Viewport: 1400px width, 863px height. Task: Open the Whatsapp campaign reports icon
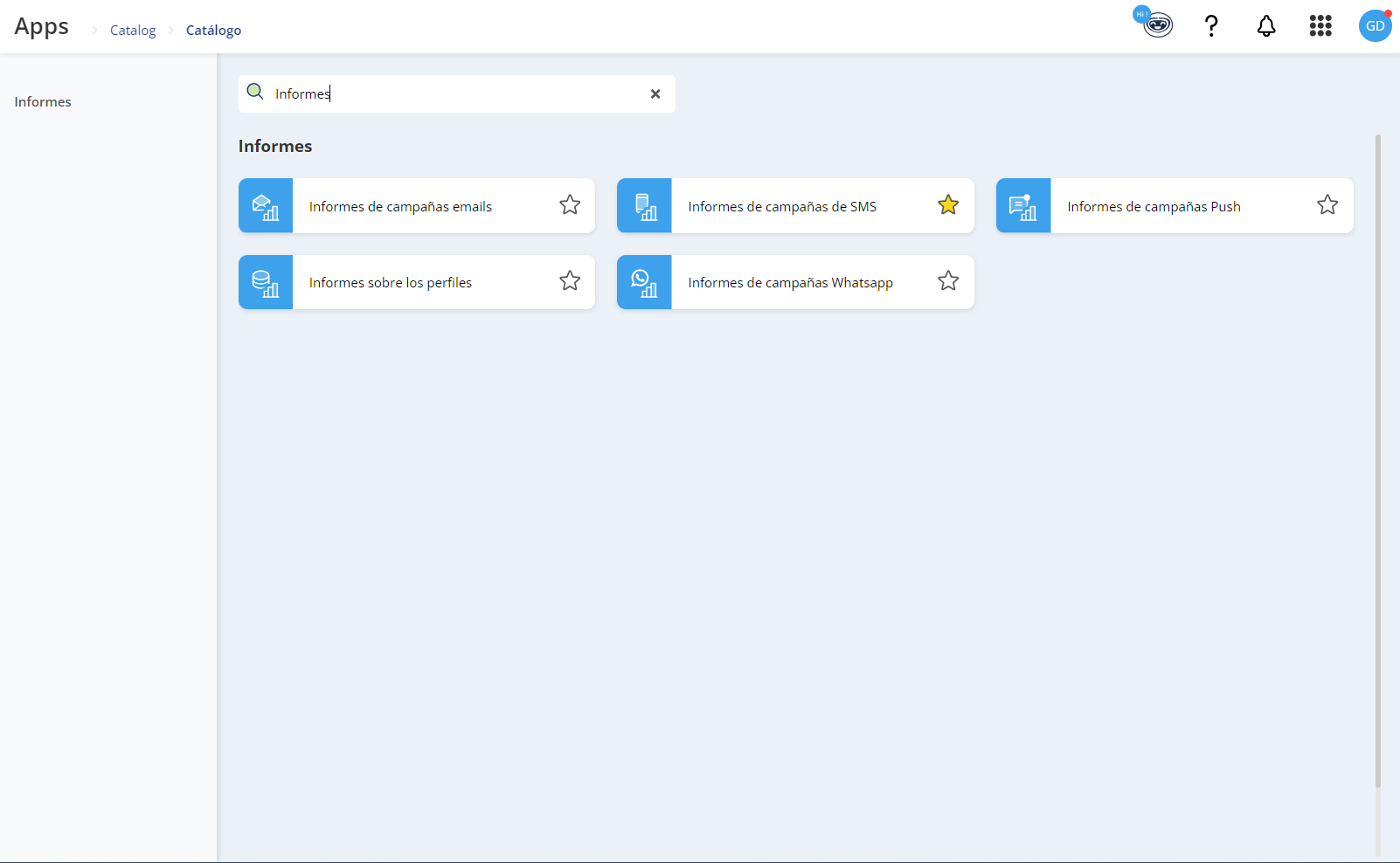pyautogui.click(x=644, y=282)
